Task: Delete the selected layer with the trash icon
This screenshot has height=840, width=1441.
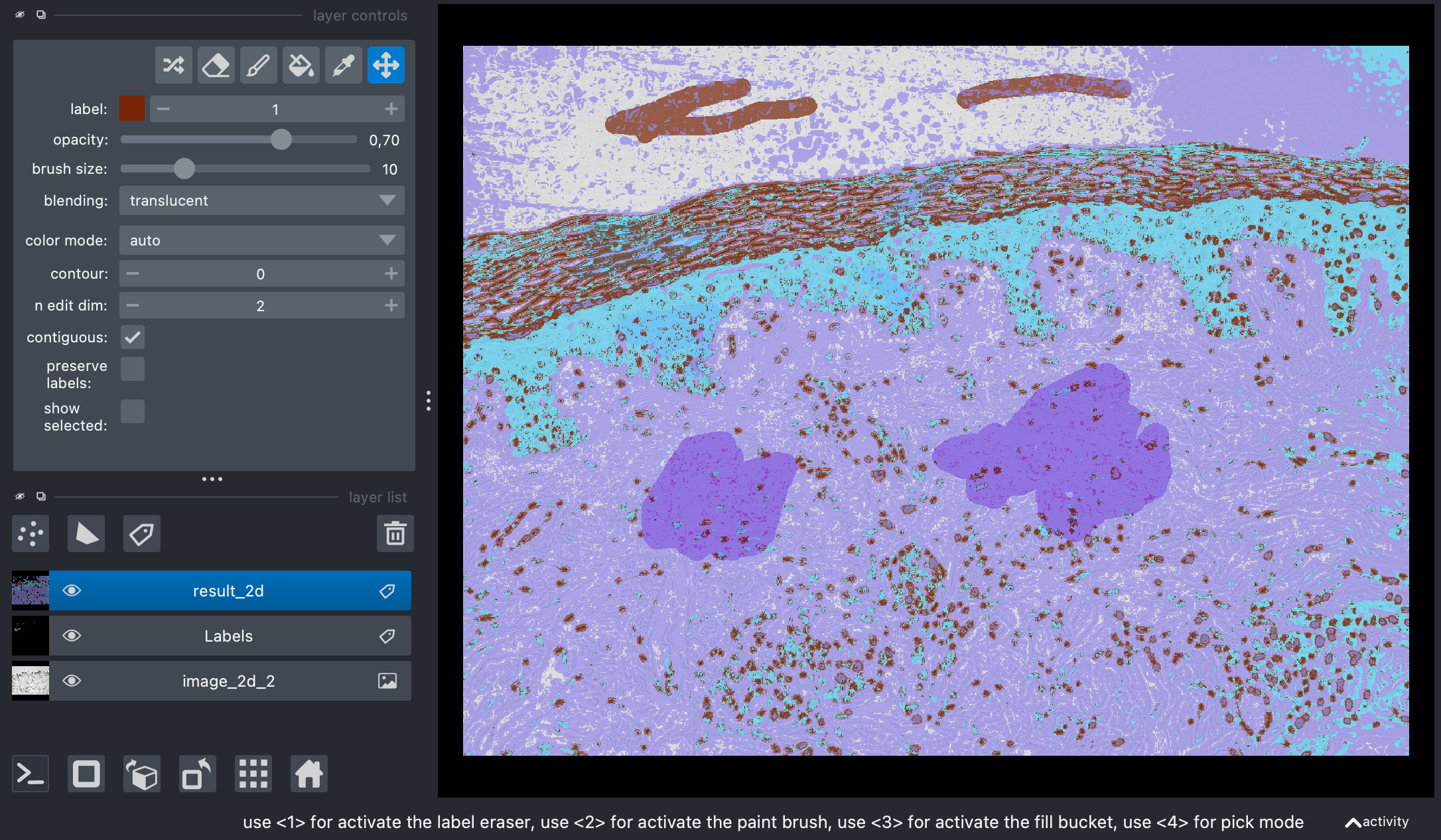Action: [395, 533]
